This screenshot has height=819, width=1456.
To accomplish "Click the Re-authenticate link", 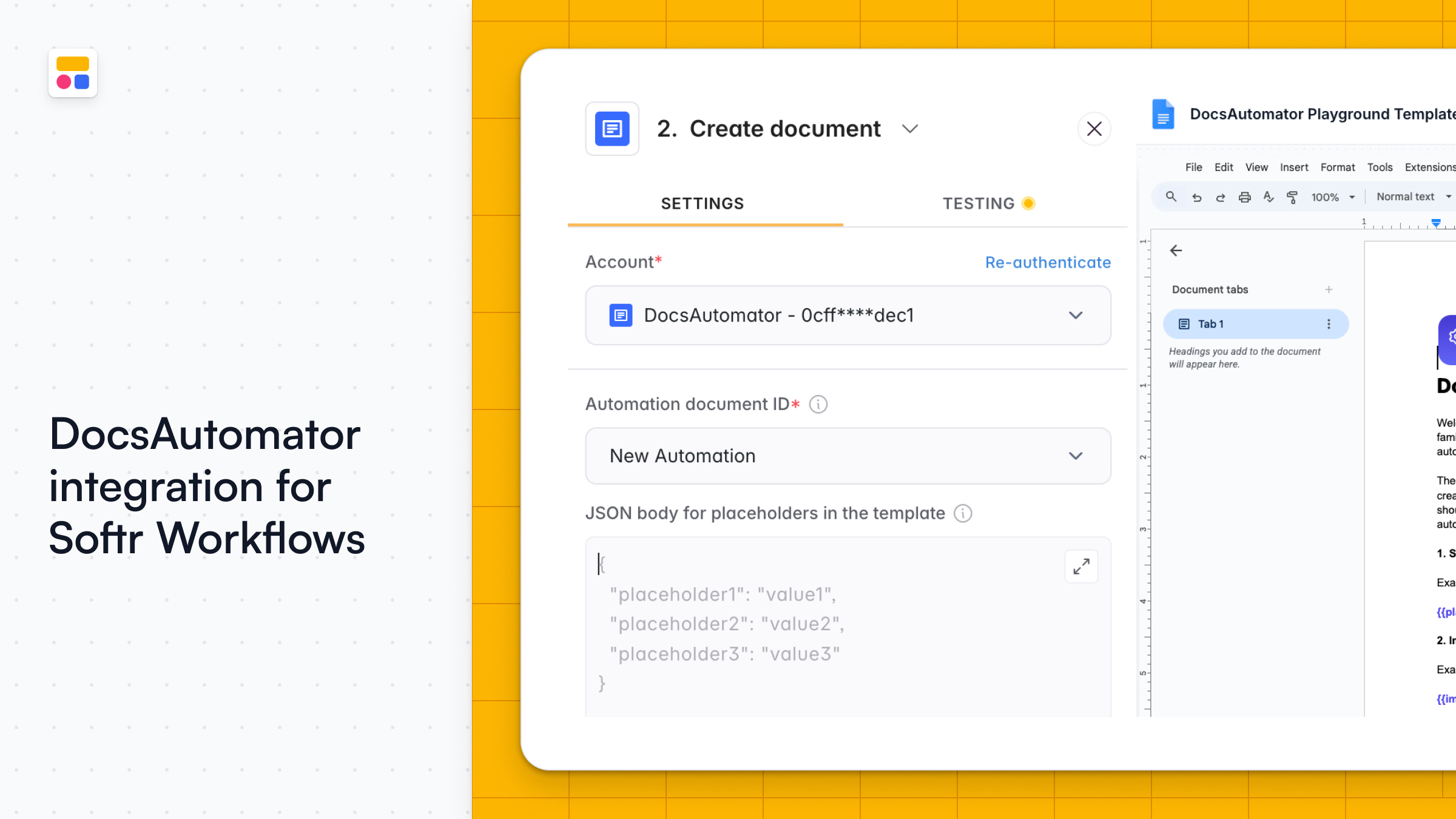I will click(1048, 262).
